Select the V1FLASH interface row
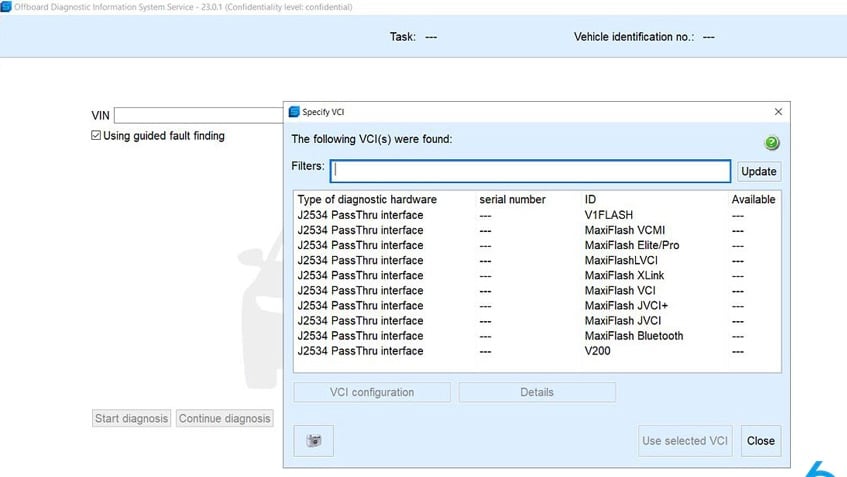 536,215
